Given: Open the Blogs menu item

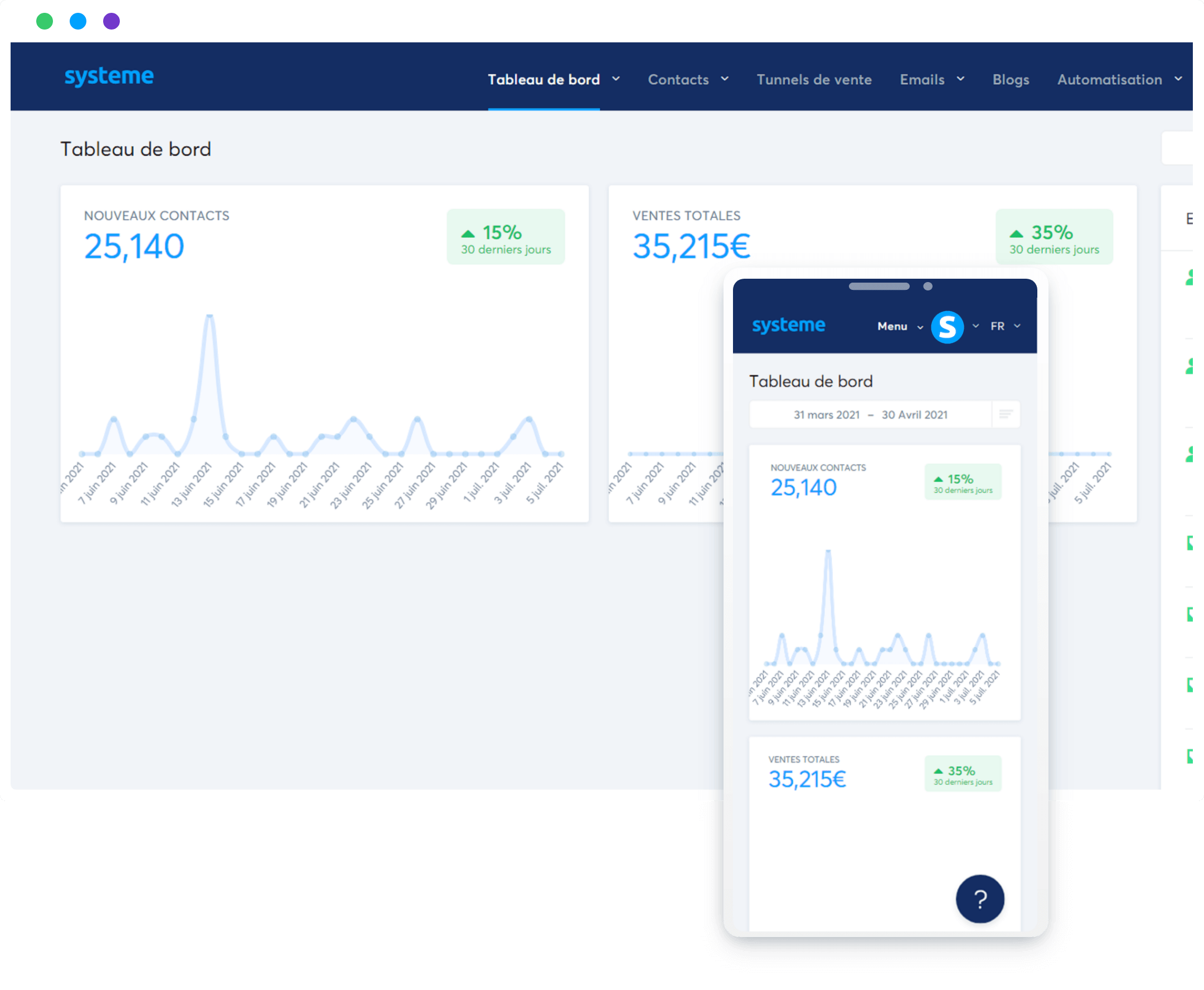Looking at the screenshot, I should tap(1011, 80).
